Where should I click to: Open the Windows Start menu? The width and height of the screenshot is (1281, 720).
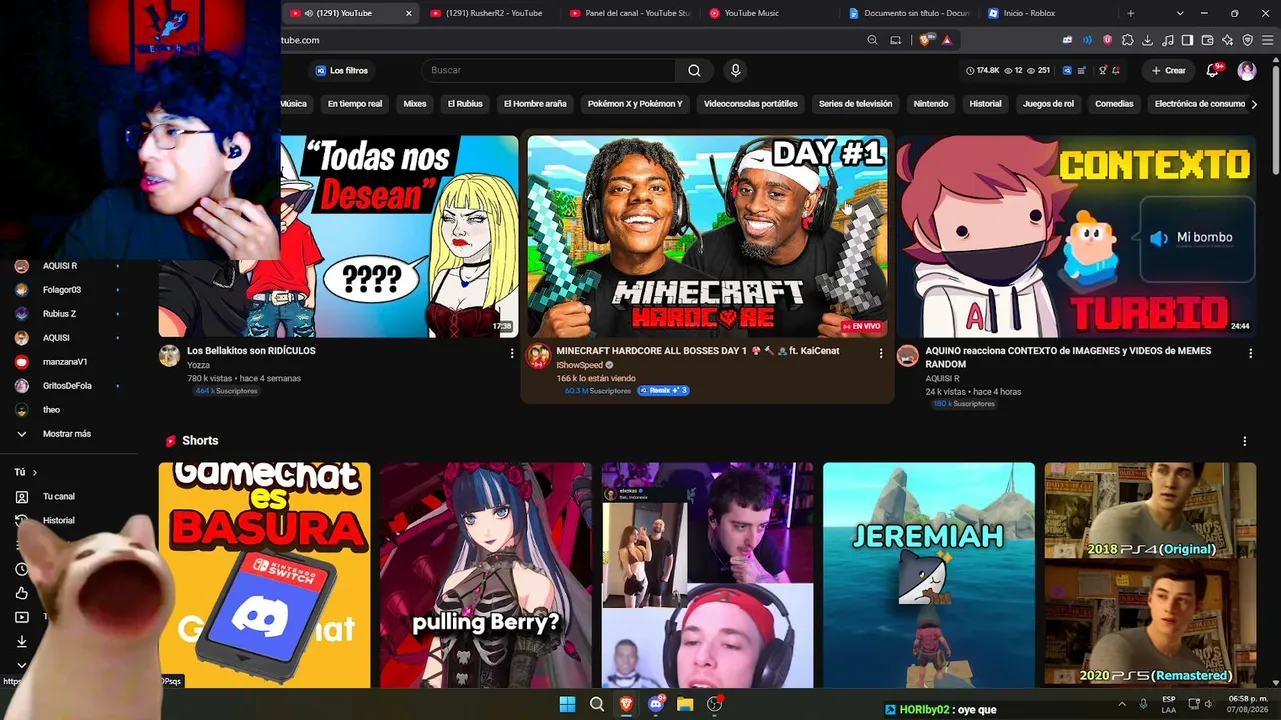567,704
